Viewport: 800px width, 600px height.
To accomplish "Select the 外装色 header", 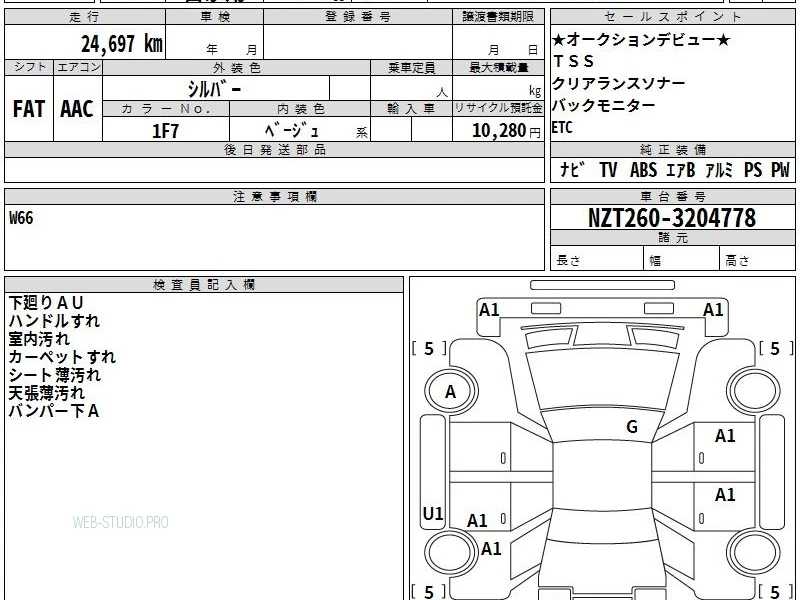I will 236,67.
